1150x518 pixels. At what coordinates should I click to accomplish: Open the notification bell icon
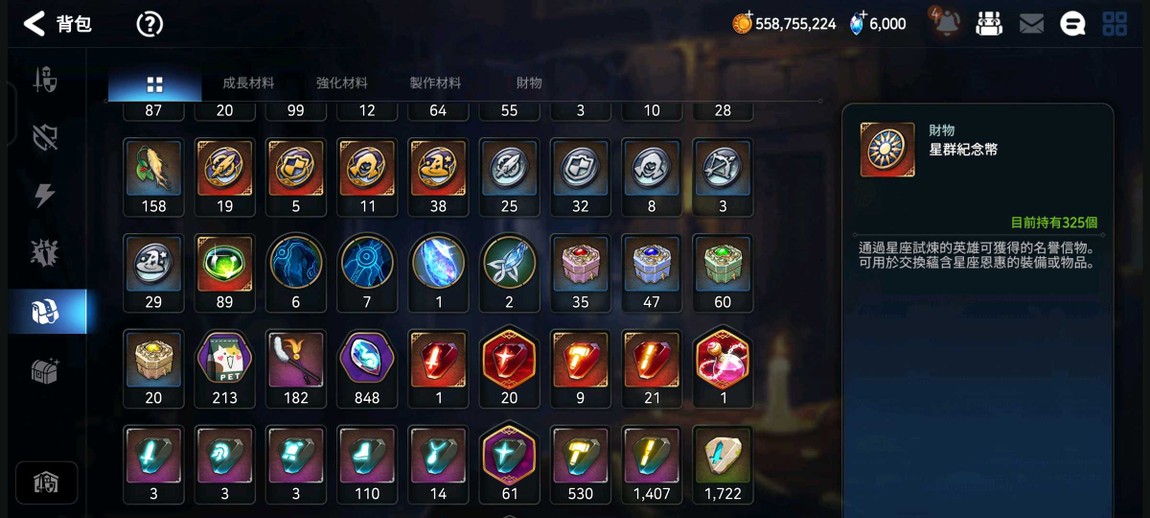945,23
